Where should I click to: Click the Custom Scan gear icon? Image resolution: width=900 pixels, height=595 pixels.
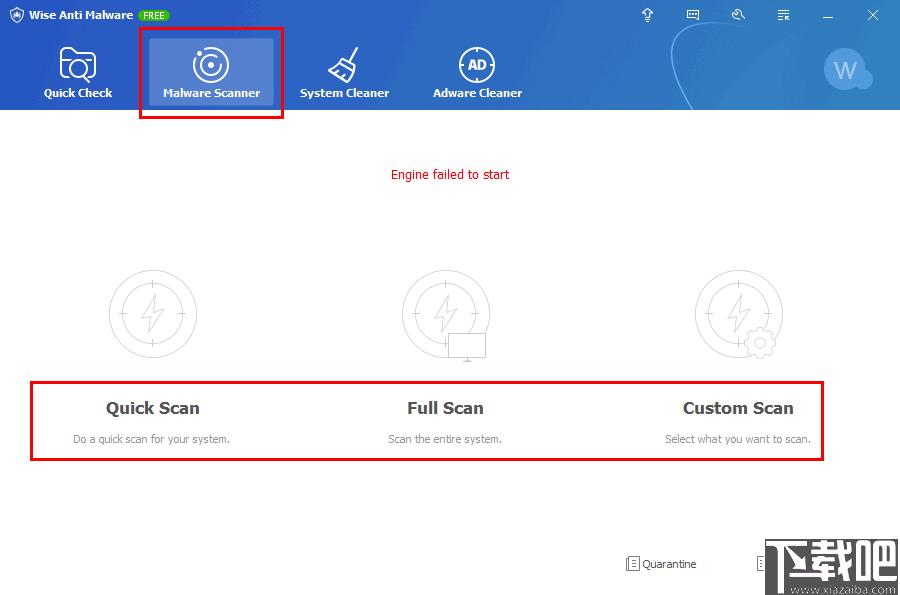coord(739,314)
